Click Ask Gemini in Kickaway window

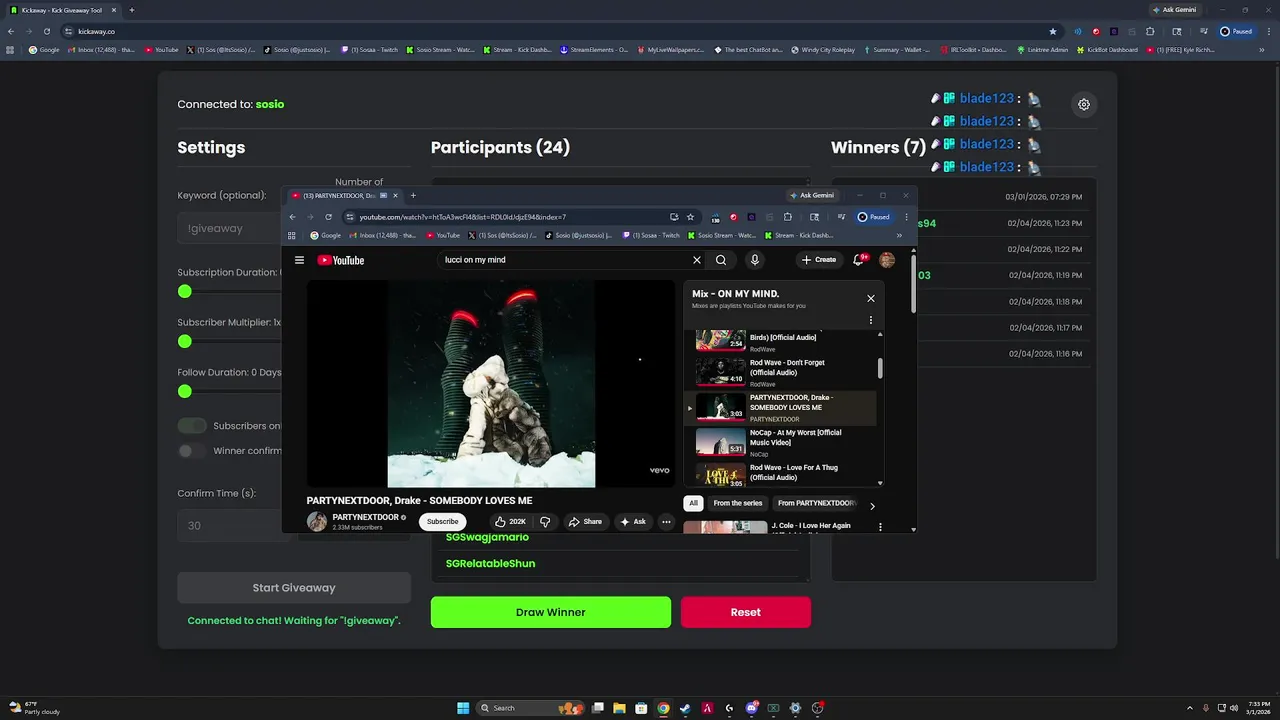(1174, 10)
